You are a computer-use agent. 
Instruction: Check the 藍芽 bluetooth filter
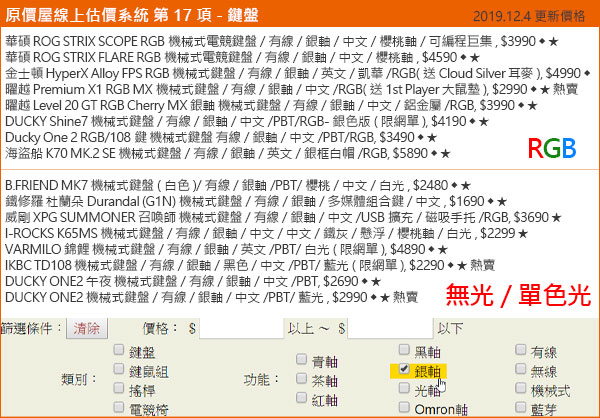(x=520, y=407)
